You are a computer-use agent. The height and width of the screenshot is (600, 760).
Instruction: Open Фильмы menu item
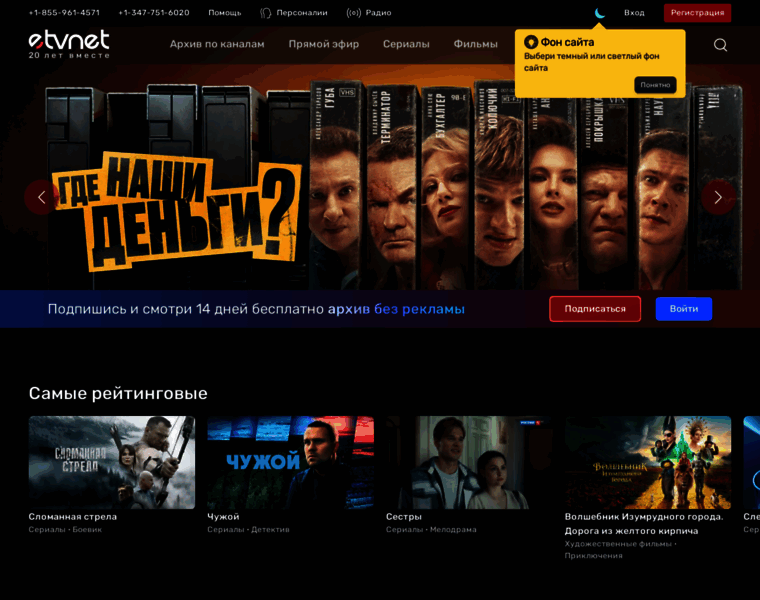click(x=475, y=44)
